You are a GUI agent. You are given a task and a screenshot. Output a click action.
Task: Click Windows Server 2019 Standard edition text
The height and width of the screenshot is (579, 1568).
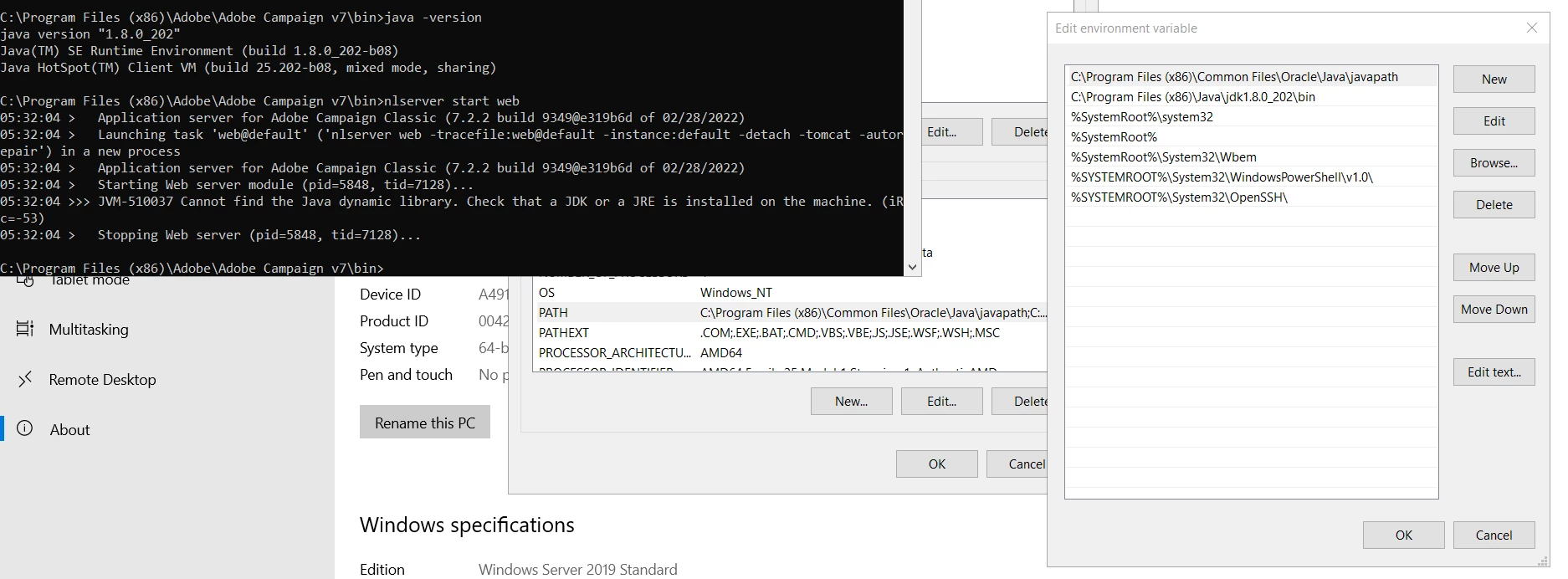pyautogui.click(x=577, y=570)
